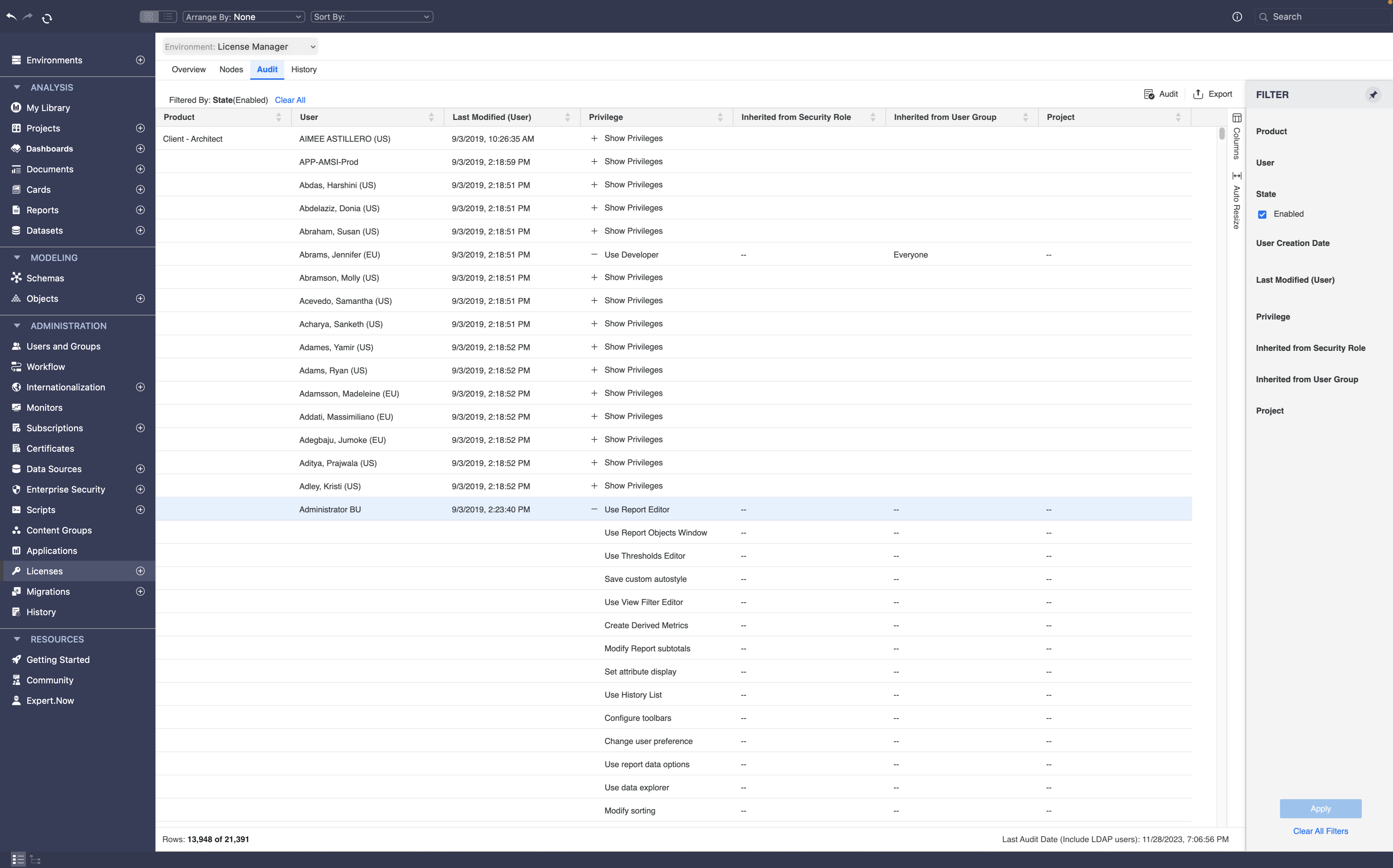This screenshot has height=868, width=1393.
Task: Click the info icon near Search
Action: click(x=1237, y=17)
